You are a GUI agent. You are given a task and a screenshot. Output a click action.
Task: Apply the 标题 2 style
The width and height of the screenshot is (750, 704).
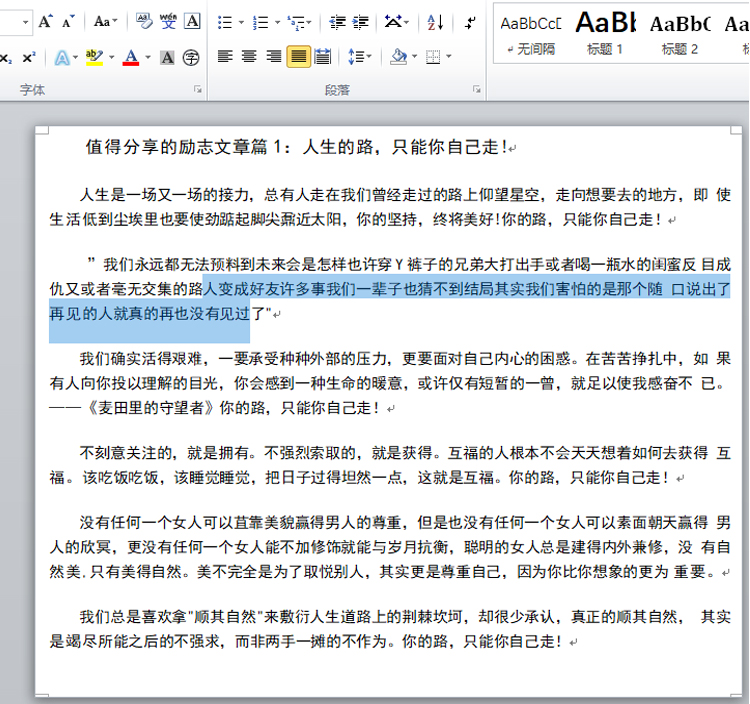[680, 33]
